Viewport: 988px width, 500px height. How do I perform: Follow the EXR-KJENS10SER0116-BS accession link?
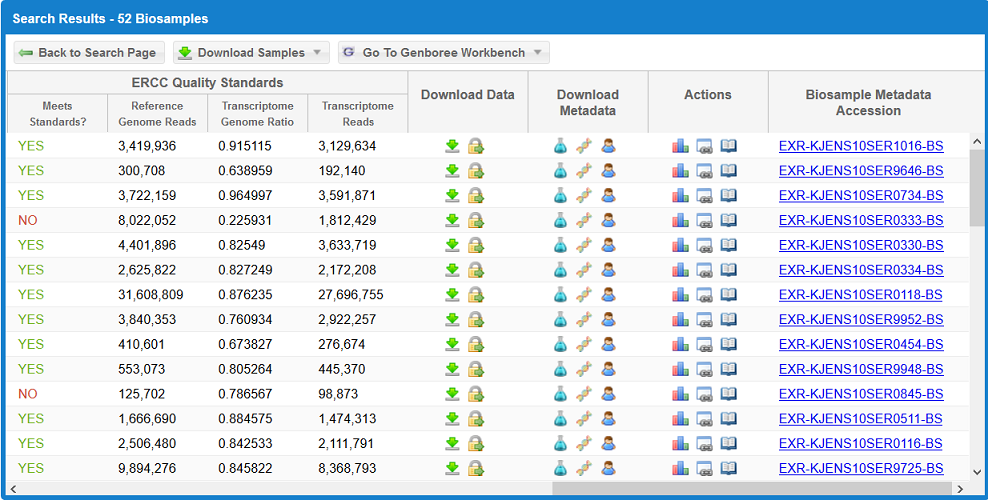coord(860,443)
